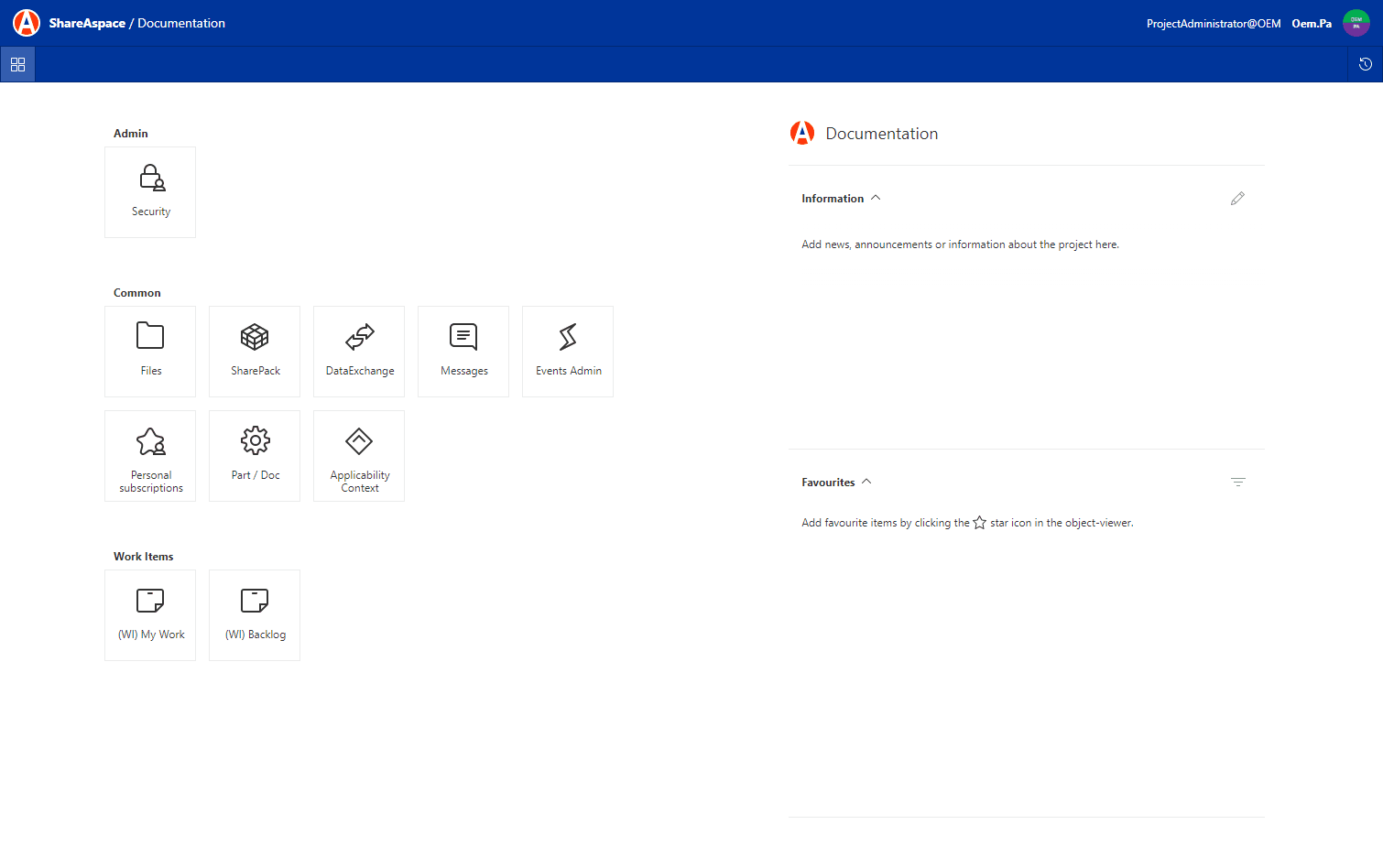
Task: Open the Files module
Action: pyautogui.click(x=150, y=352)
